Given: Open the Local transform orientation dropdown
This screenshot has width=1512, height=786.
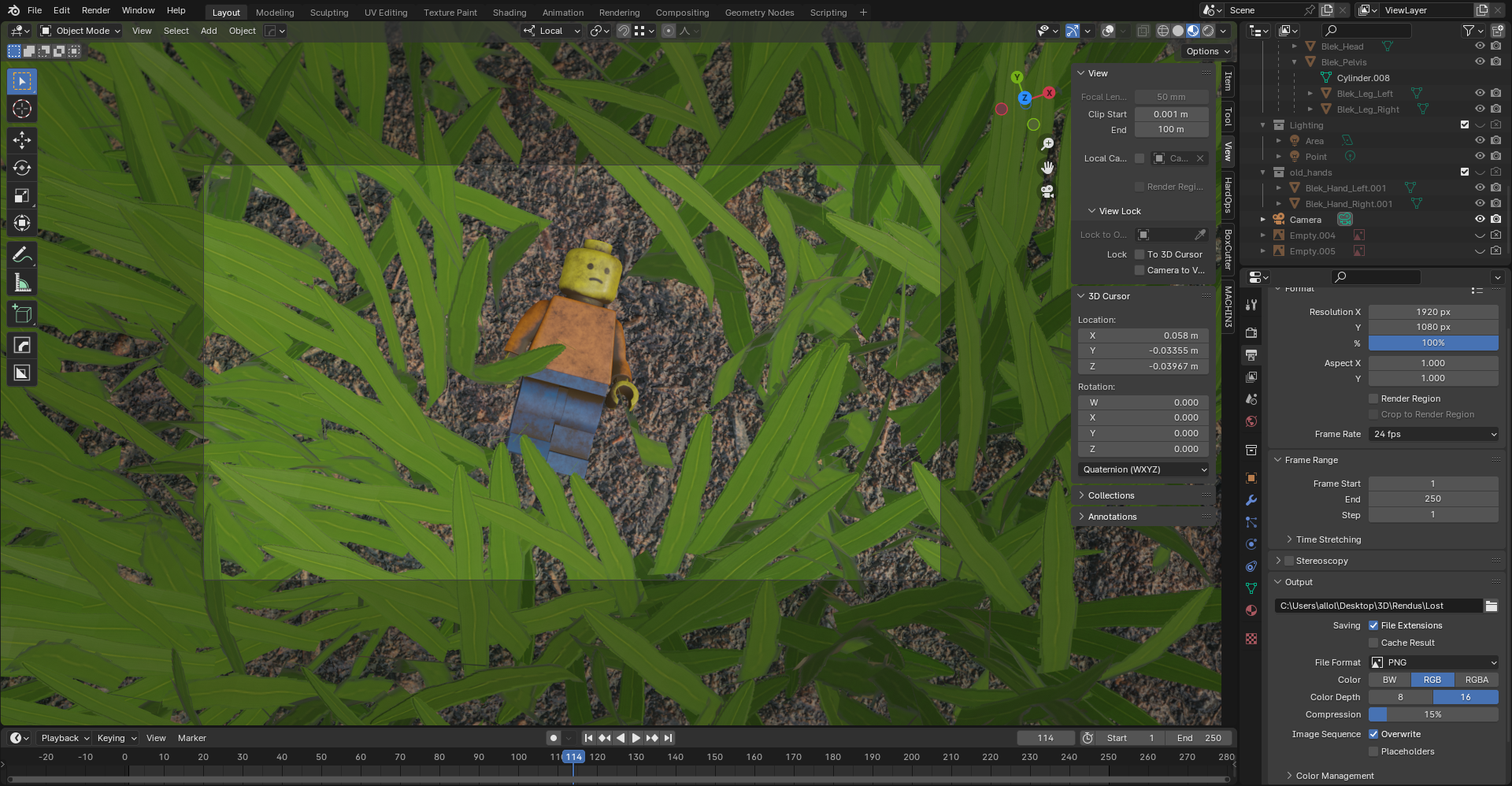Looking at the screenshot, I should click(551, 31).
